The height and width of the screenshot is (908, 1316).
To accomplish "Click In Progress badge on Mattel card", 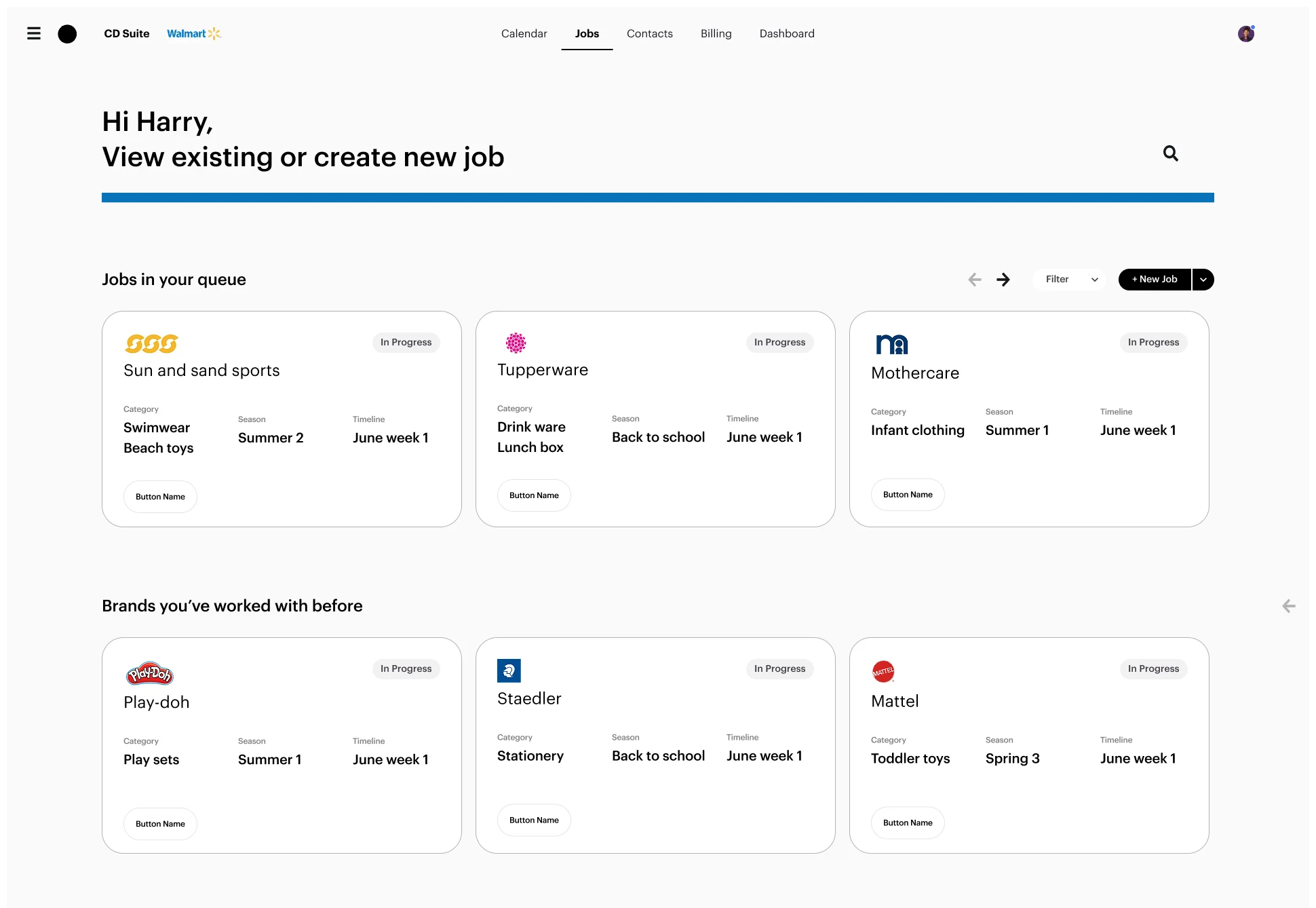I will (x=1154, y=669).
